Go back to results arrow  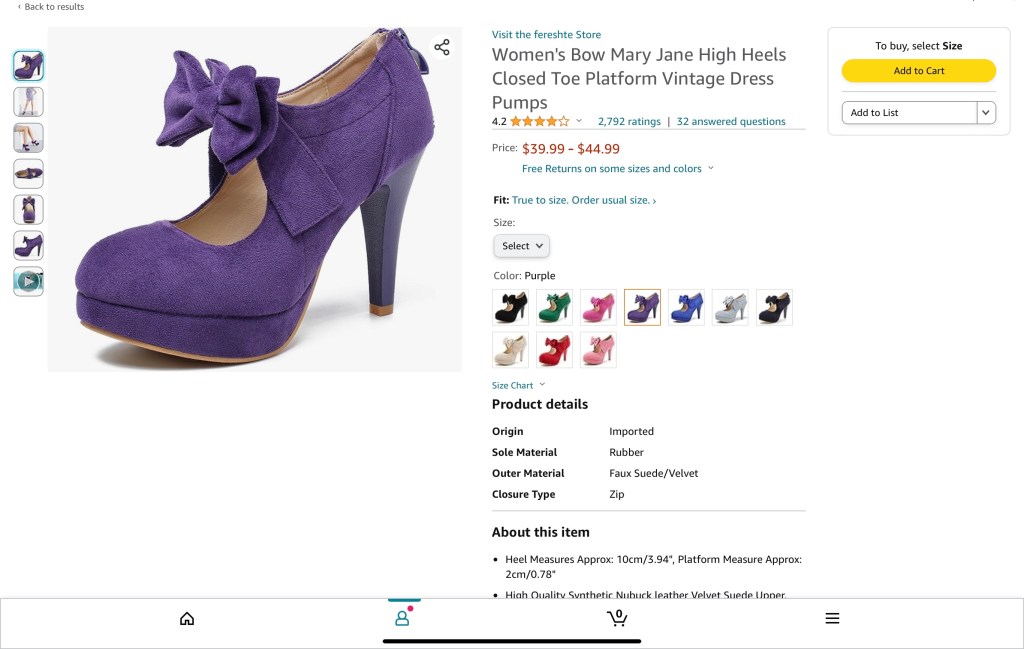pos(19,7)
